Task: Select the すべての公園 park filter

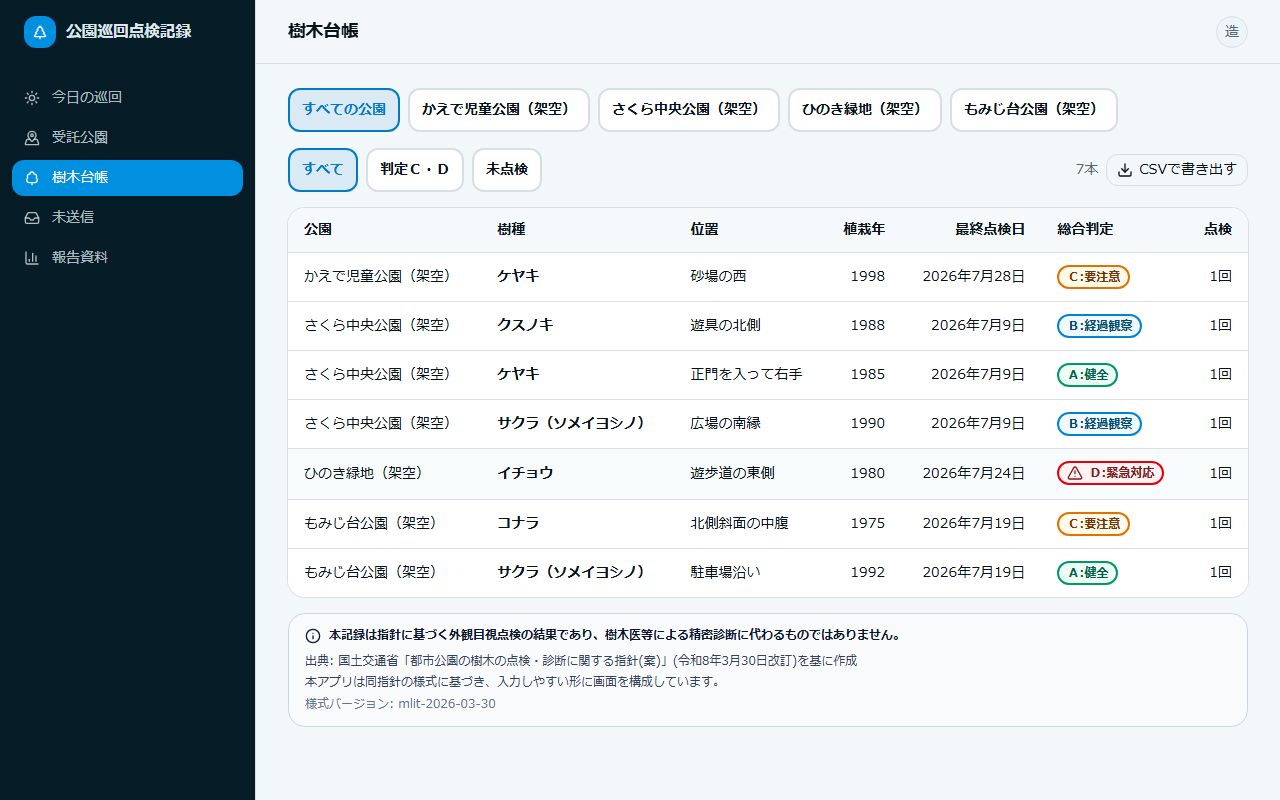Action: pos(344,110)
